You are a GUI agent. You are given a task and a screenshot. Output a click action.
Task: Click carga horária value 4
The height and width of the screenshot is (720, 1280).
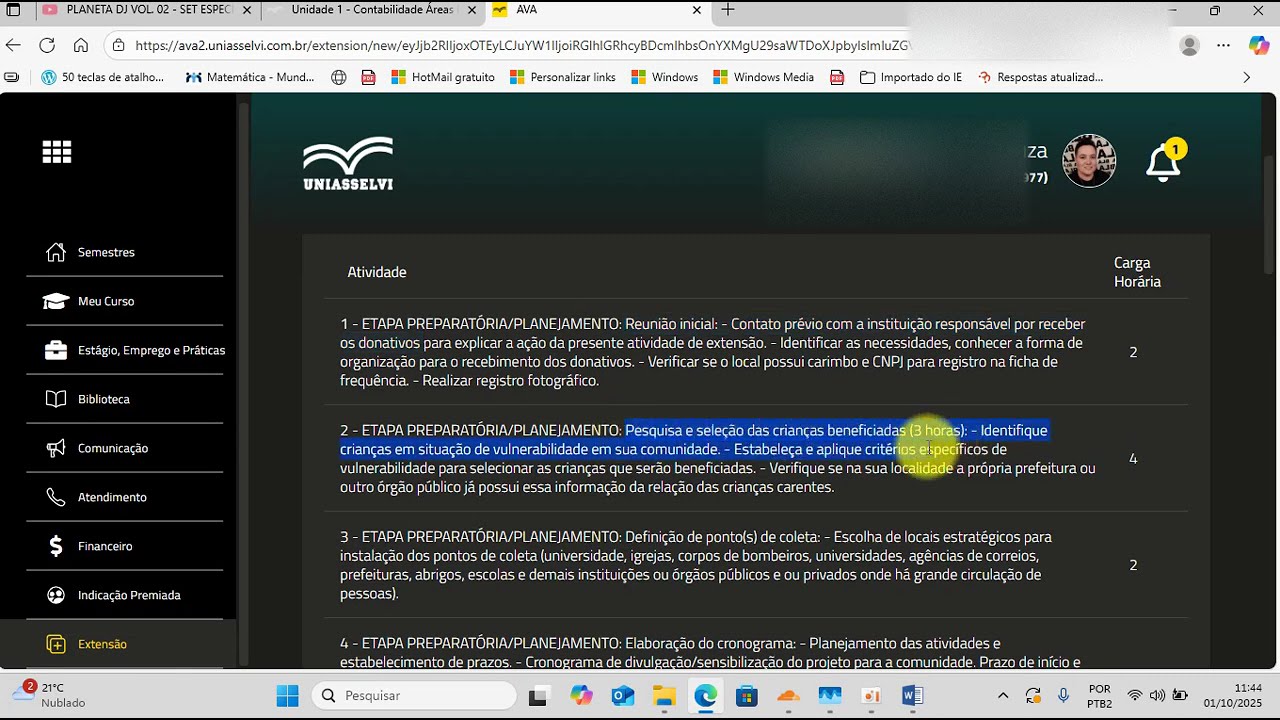tap(1133, 459)
